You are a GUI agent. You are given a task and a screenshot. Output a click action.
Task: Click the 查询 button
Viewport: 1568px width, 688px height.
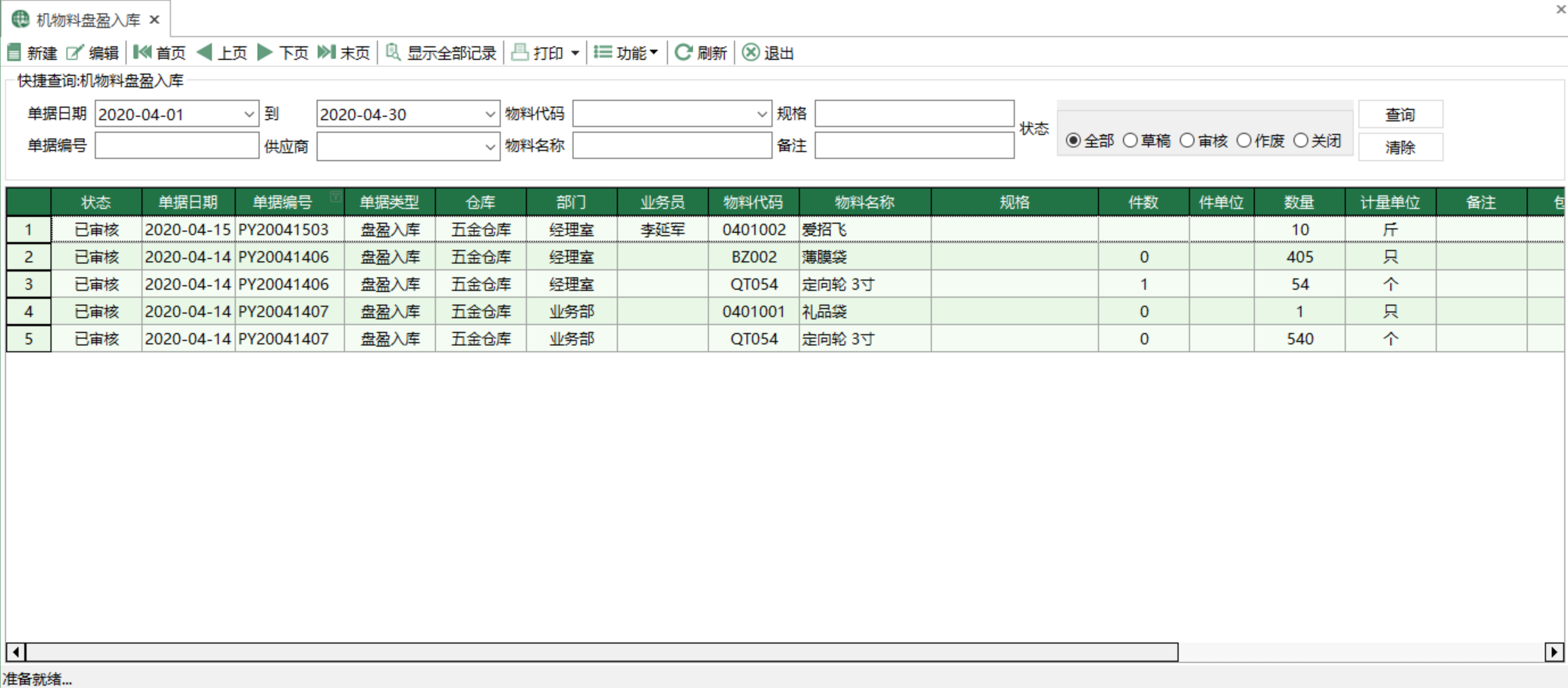(x=1400, y=115)
